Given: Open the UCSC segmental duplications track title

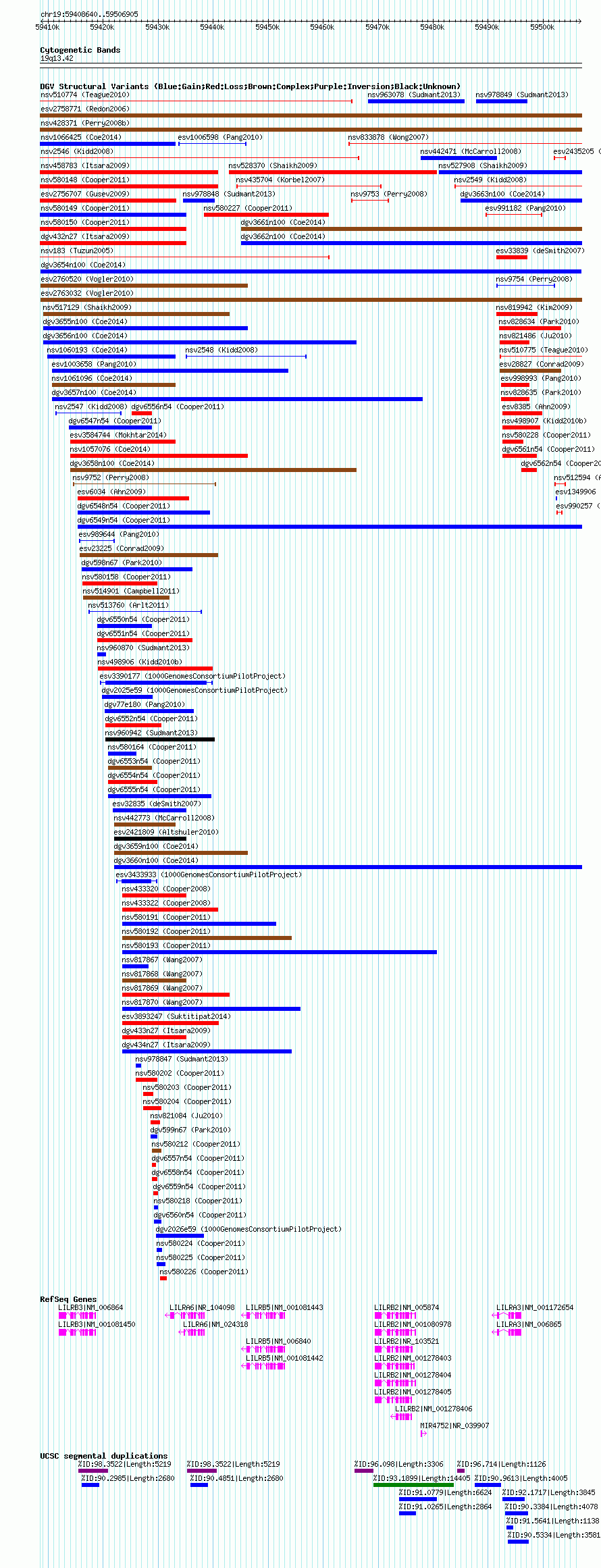Looking at the screenshot, I should (x=104, y=1456).
